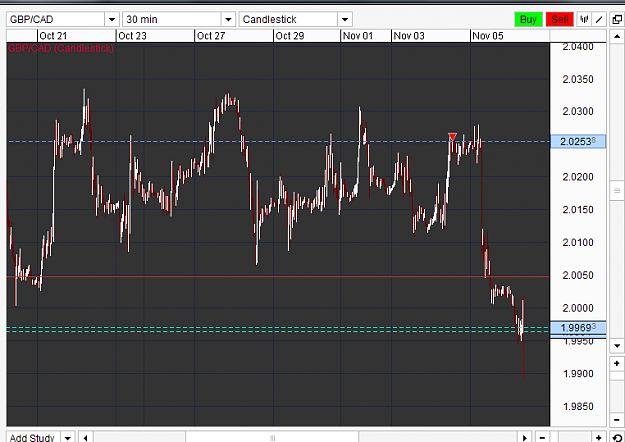Select the trend line drawing tool
Viewport: 625px width, 442px height.
pos(599,19)
